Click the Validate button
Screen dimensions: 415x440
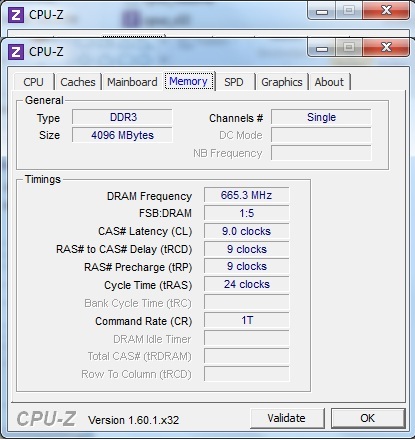287,418
